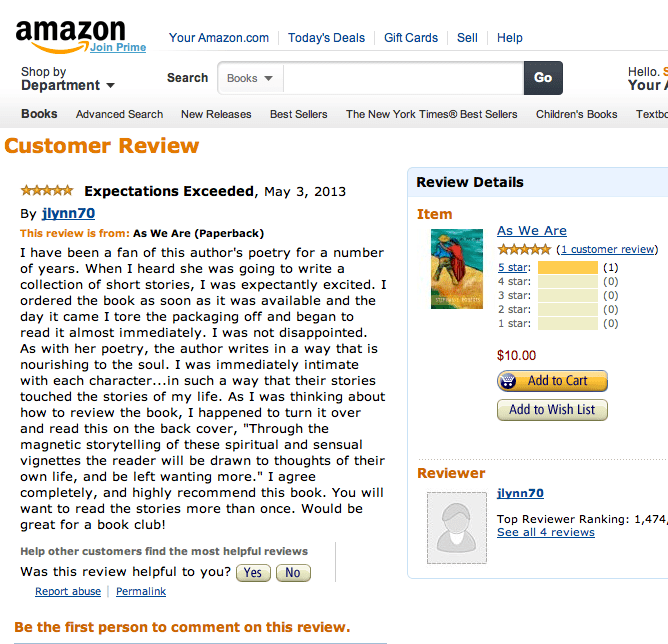Screen dimensions: 668x644
Task: Click the review's five-star rating icon
Action: pyautogui.click(x=47, y=190)
